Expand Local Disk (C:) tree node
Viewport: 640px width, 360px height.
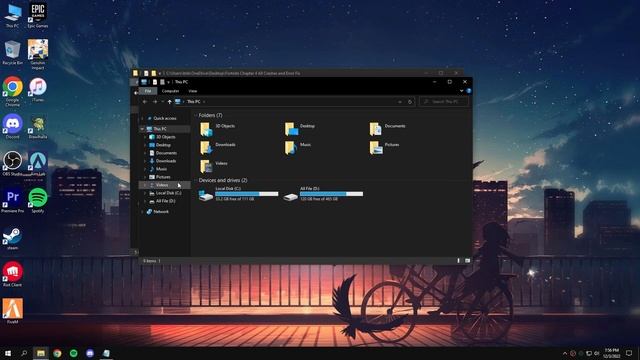[x=145, y=193]
